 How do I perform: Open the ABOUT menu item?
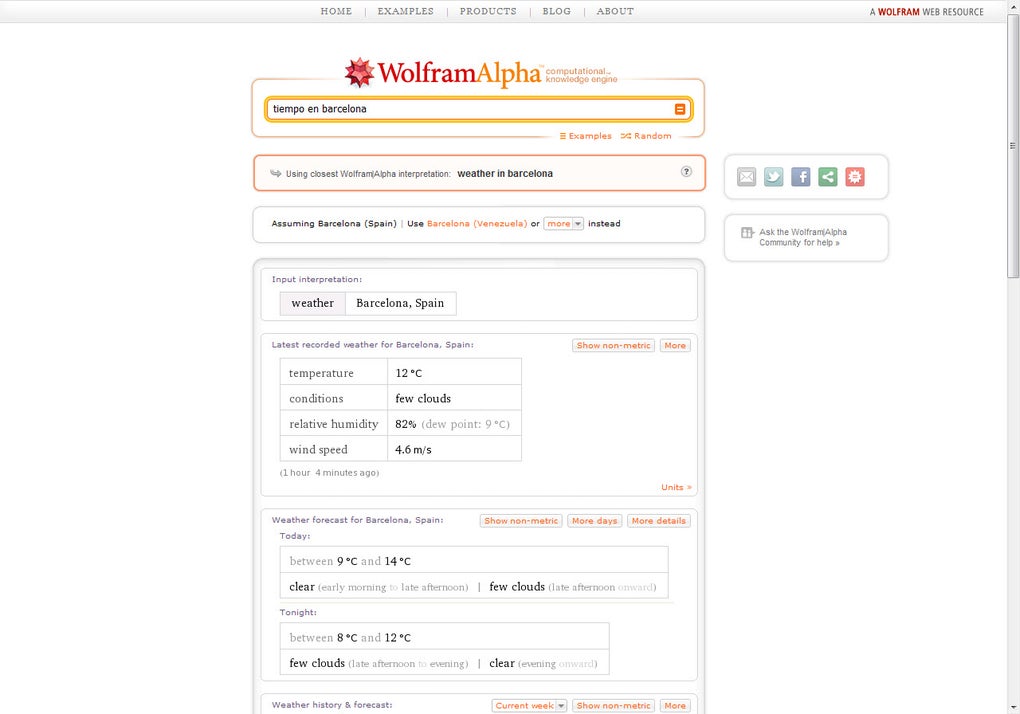615,11
